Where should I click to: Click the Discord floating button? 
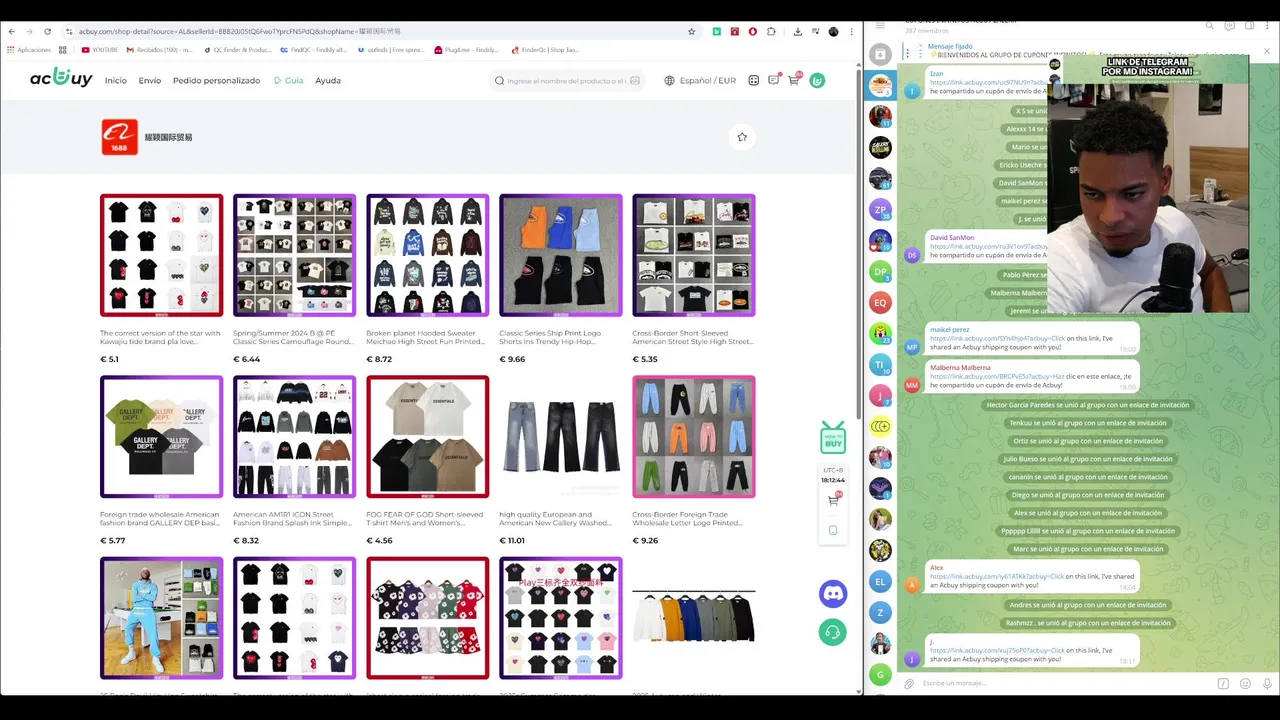(x=832, y=593)
